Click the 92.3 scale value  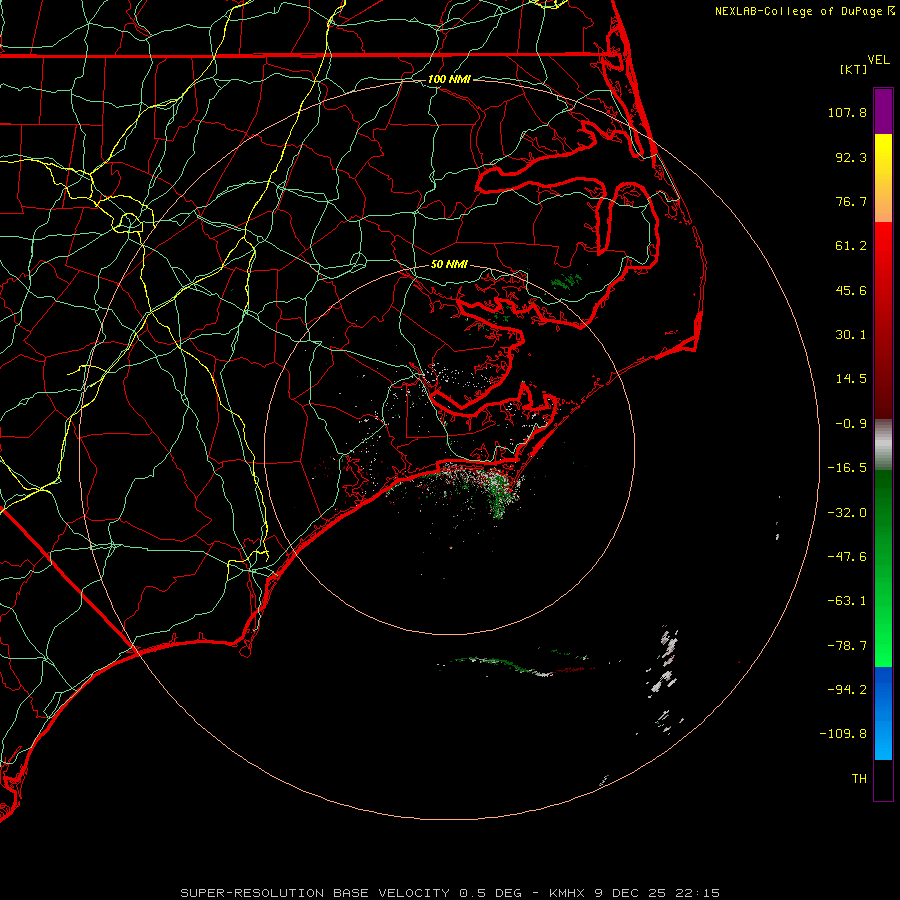point(851,157)
